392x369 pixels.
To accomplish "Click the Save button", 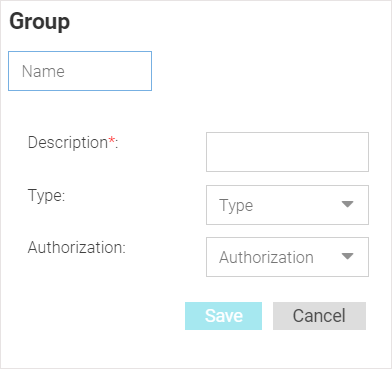I will [x=223, y=316].
